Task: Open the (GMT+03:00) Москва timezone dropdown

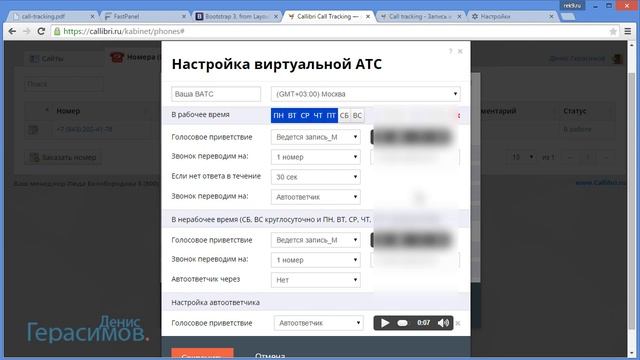Action: tap(366, 94)
